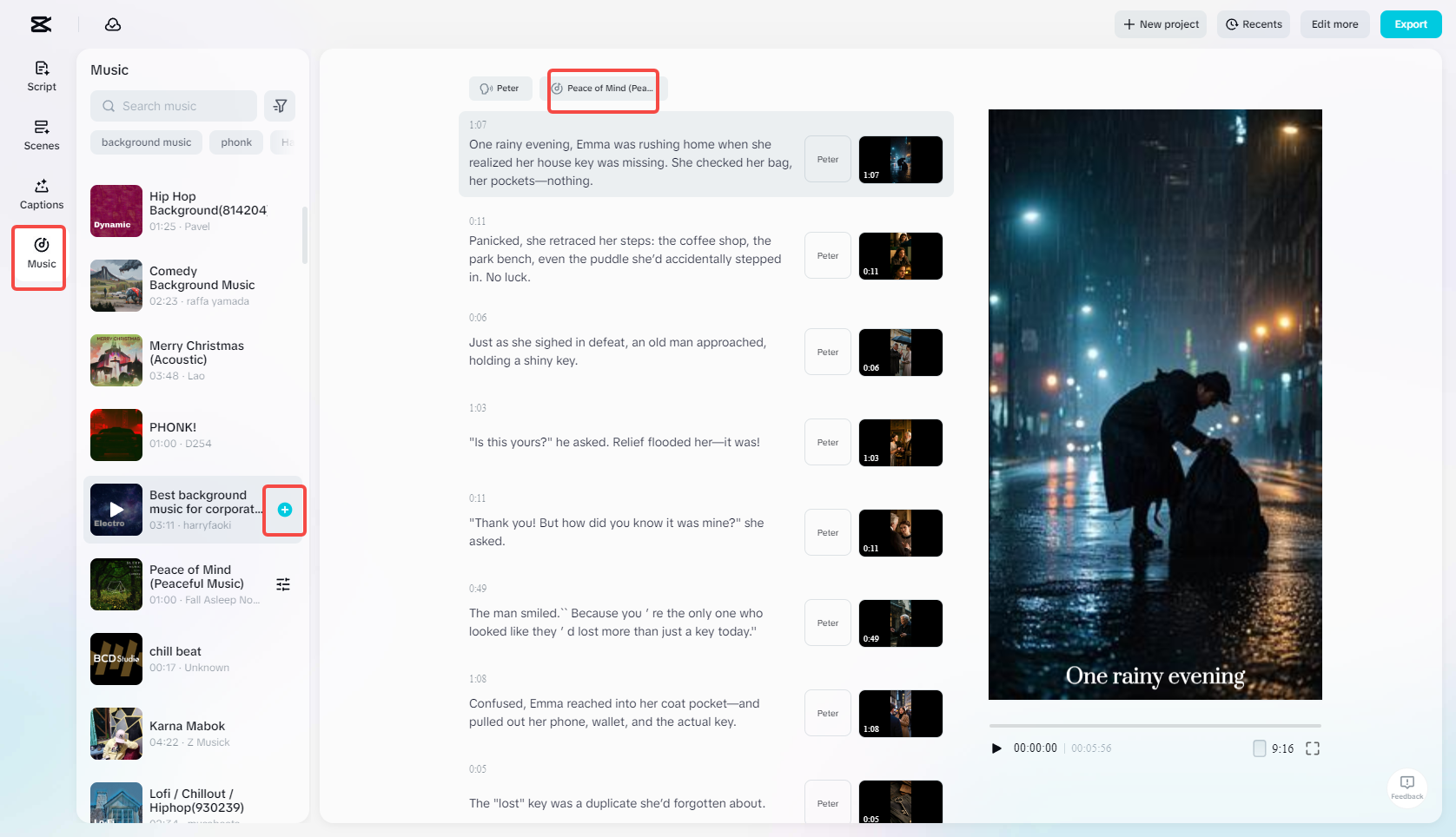Filter tracks by the background music tag
1456x837 pixels.
[146, 142]
